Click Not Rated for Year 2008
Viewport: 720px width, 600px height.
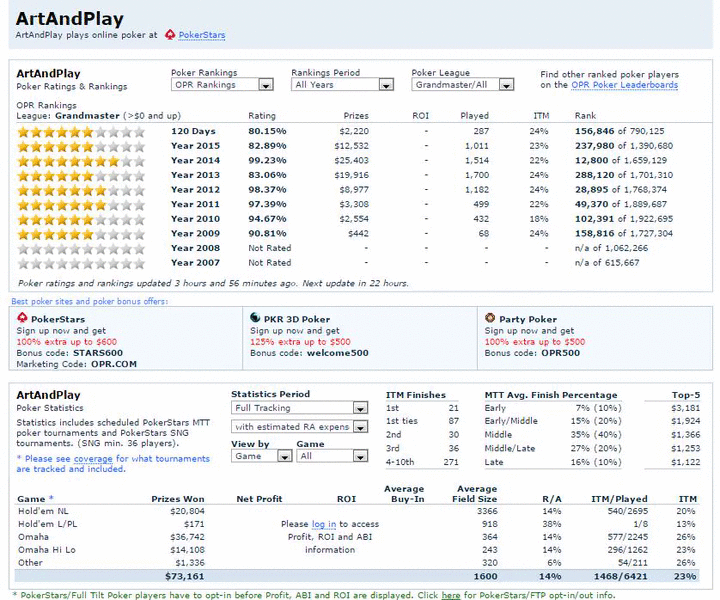pyautogui.click(x=270, y=248)
